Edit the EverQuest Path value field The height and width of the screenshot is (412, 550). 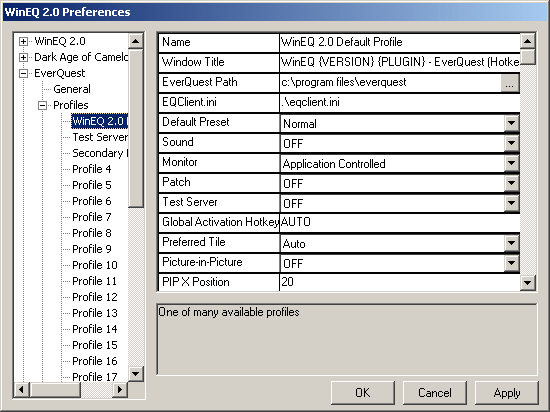[390, 83]
